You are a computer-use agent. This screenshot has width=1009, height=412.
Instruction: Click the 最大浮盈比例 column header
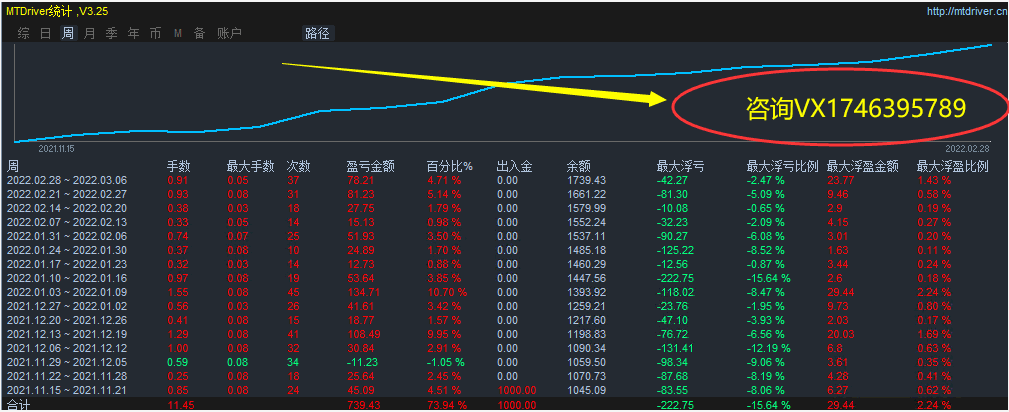952,167
